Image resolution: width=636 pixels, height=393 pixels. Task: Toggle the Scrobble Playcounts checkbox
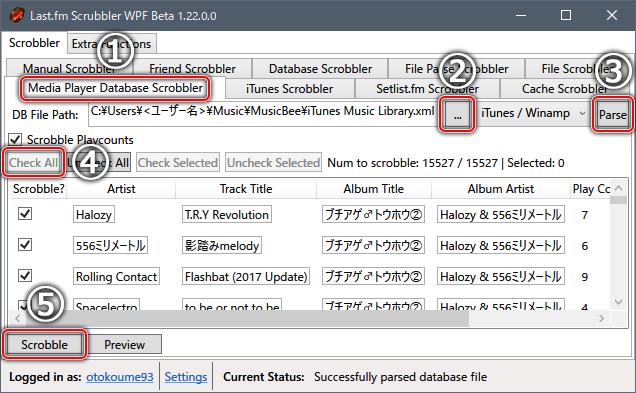click(x=15, y=140)
